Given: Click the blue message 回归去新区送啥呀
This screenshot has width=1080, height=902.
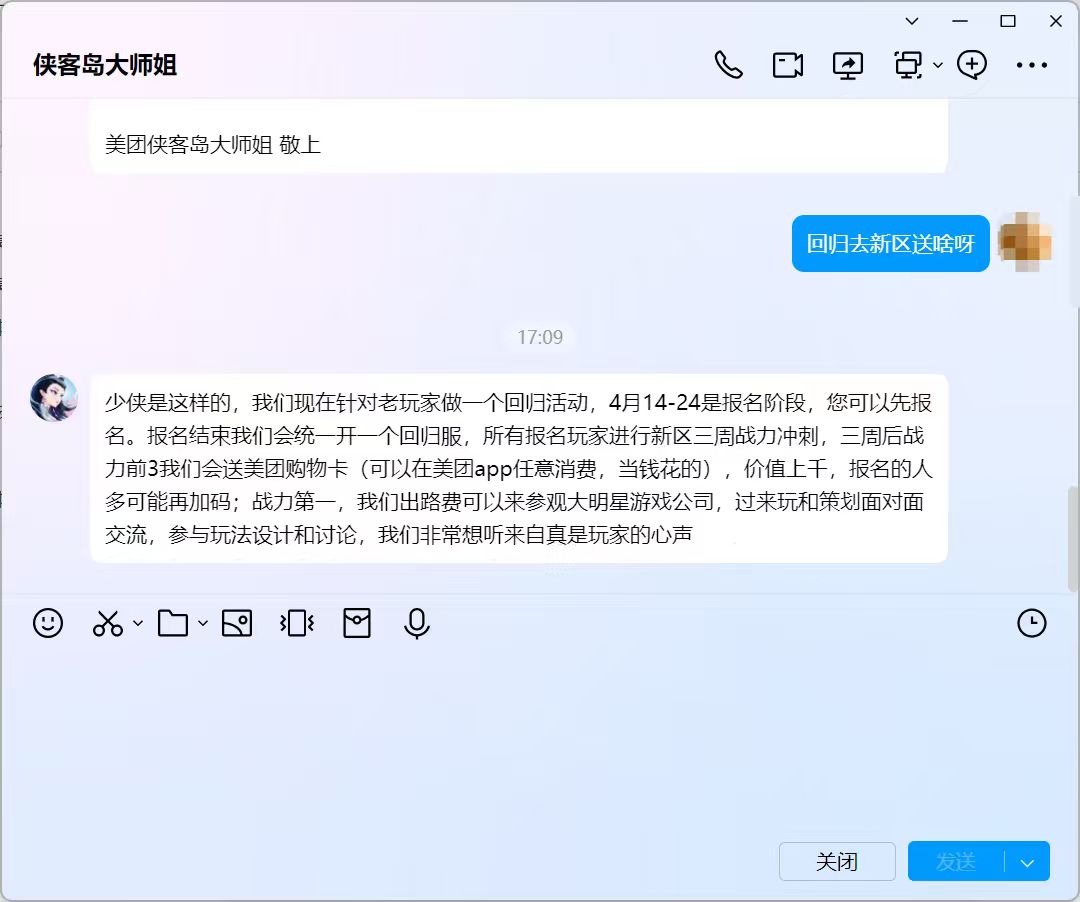Looking at the screenshot, I should click(891, 244).
